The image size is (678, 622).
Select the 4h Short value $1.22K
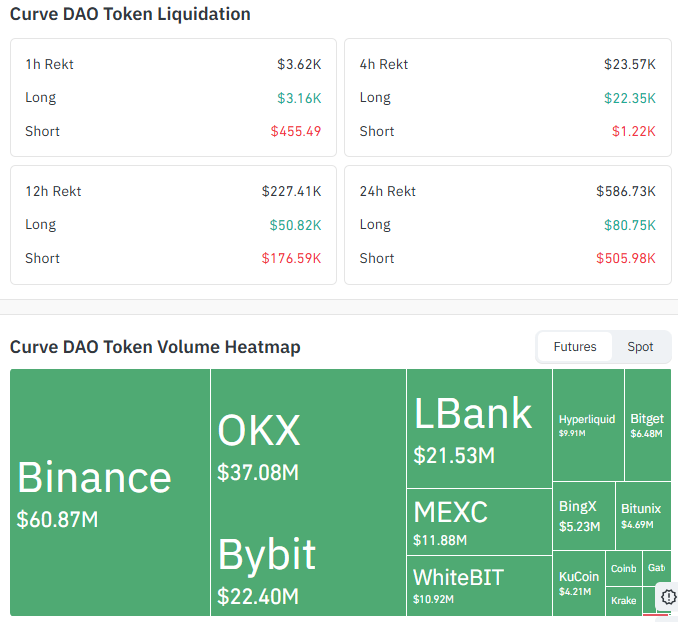click(633, 131)
